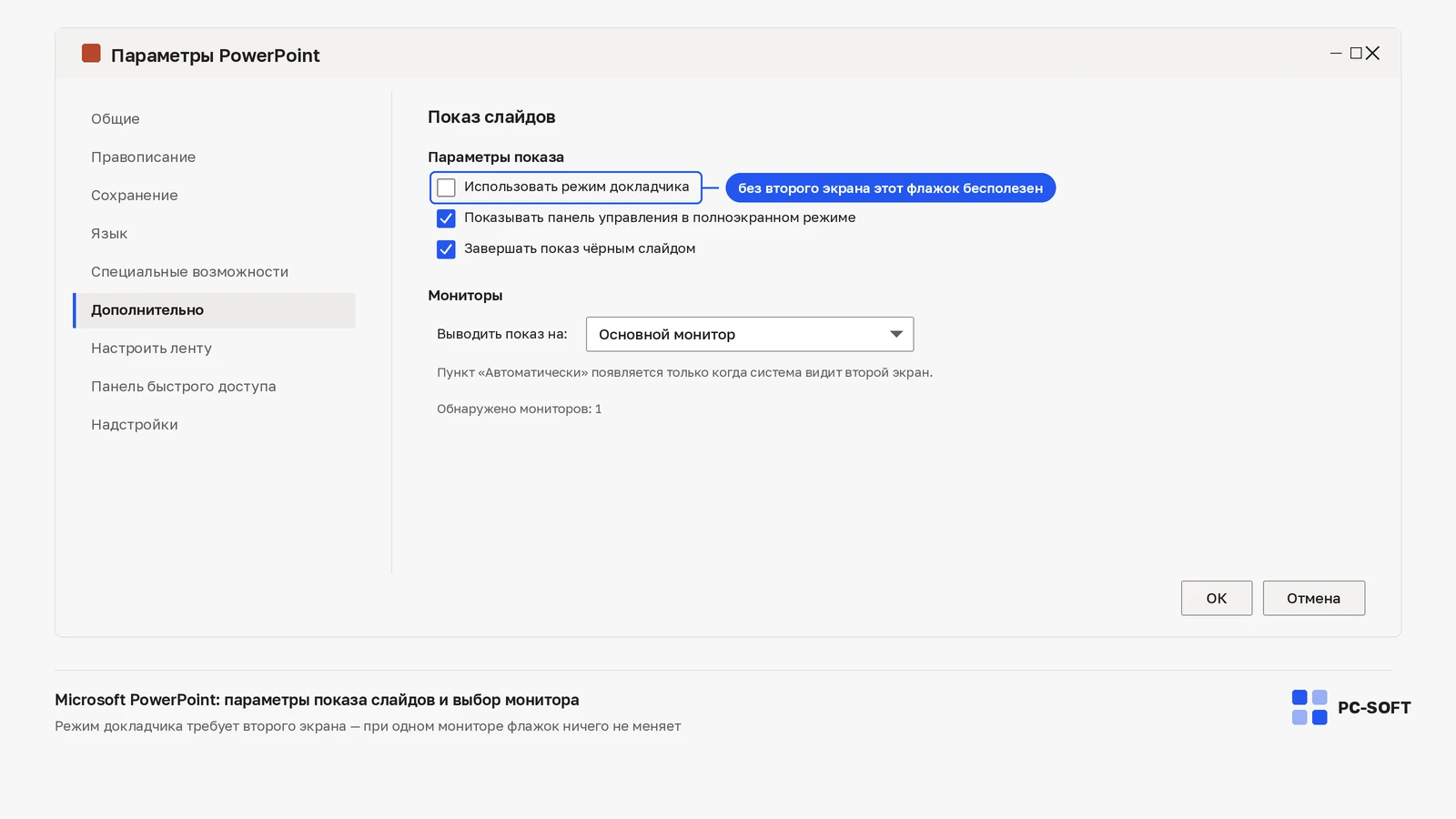Click the «Выводить показ на:» label
The width and height of the screenshot is (1456, 819).
(x=502, y=334)
